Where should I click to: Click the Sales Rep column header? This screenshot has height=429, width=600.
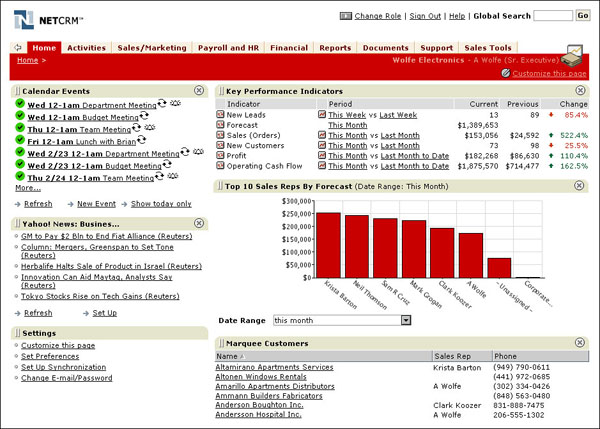[x=462, y=356]
